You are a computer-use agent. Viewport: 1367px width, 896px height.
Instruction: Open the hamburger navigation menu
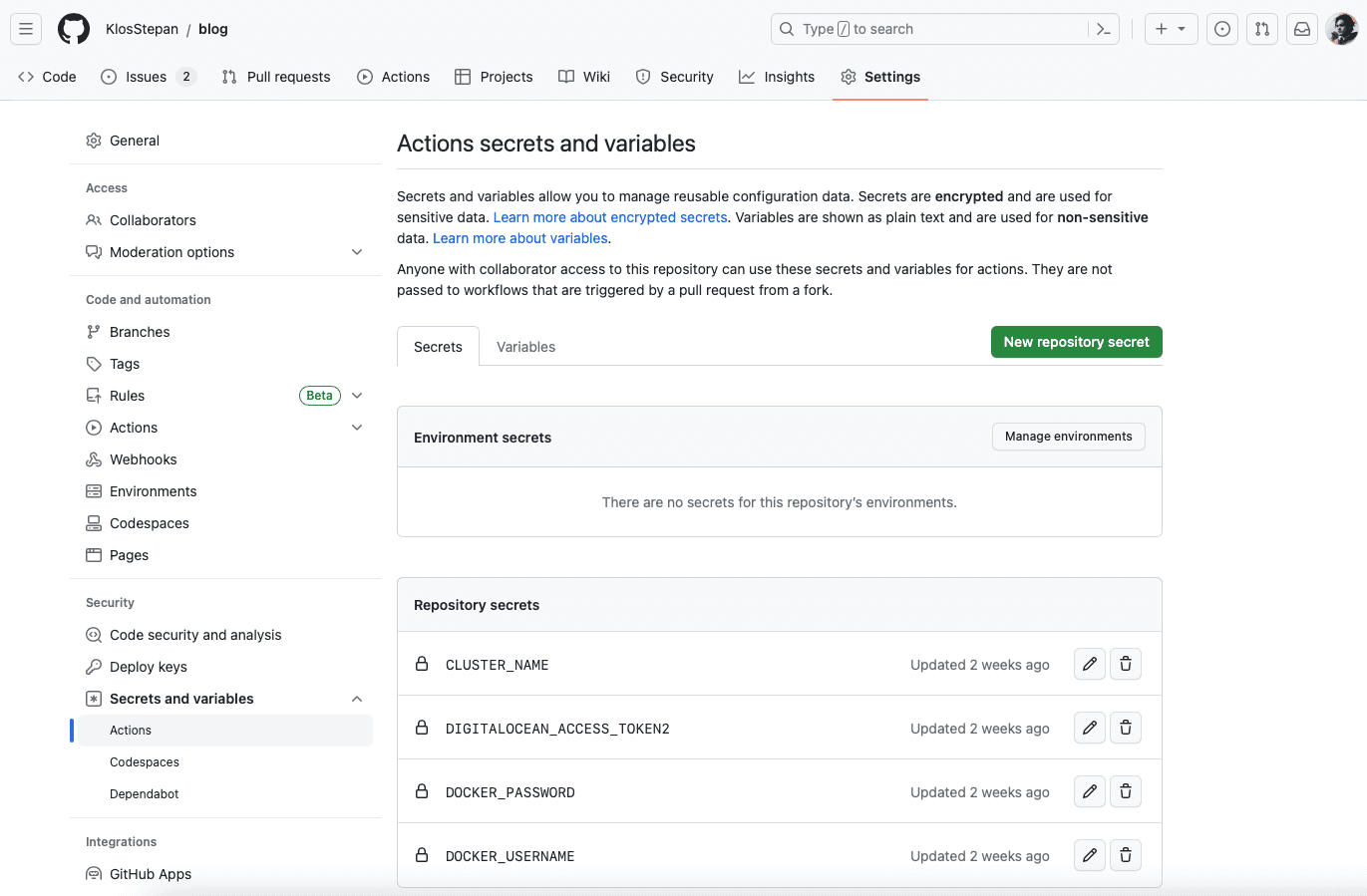26,29
